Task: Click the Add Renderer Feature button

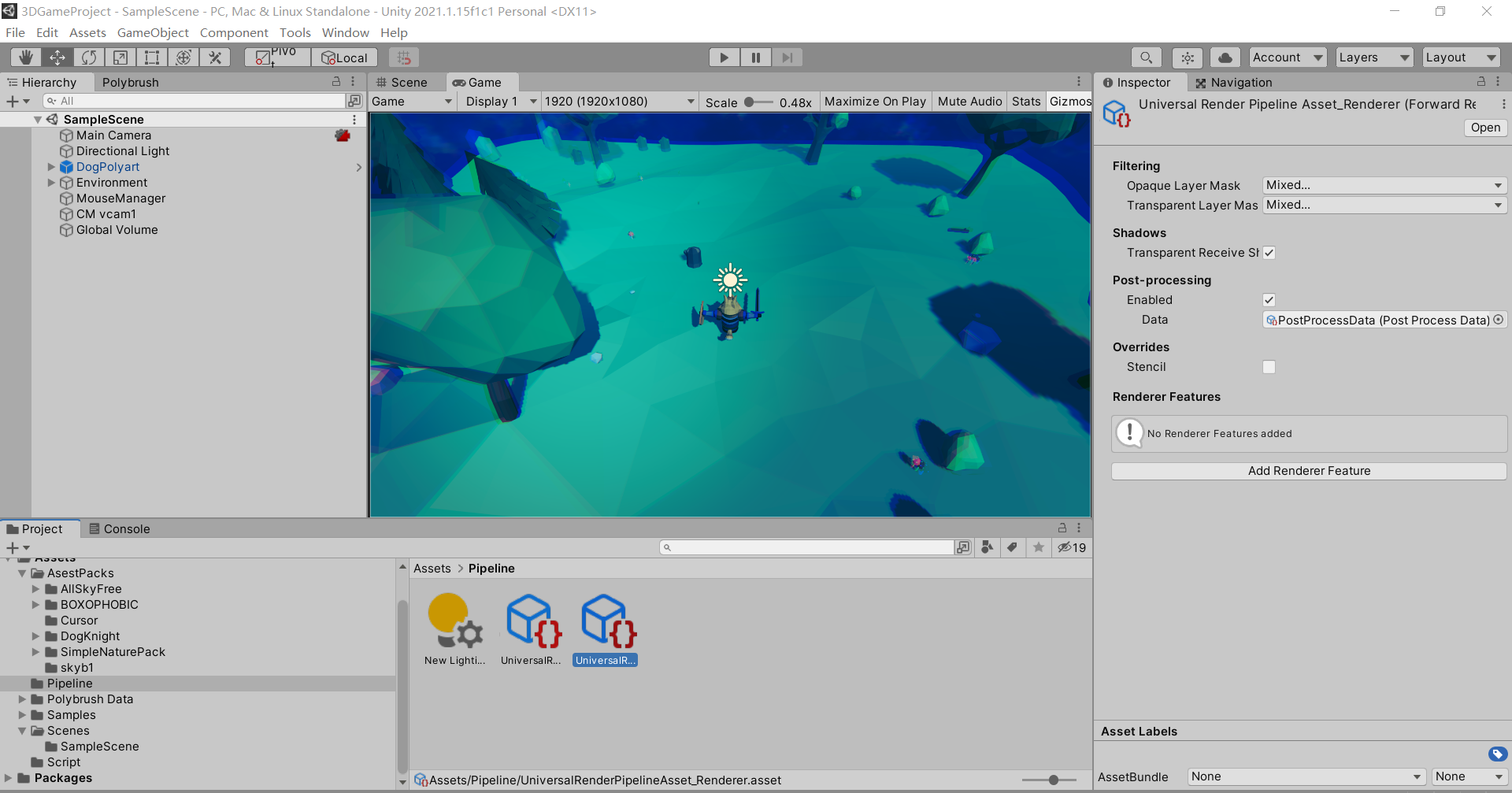Action: pyautogui.click(x=1309, y=470)
